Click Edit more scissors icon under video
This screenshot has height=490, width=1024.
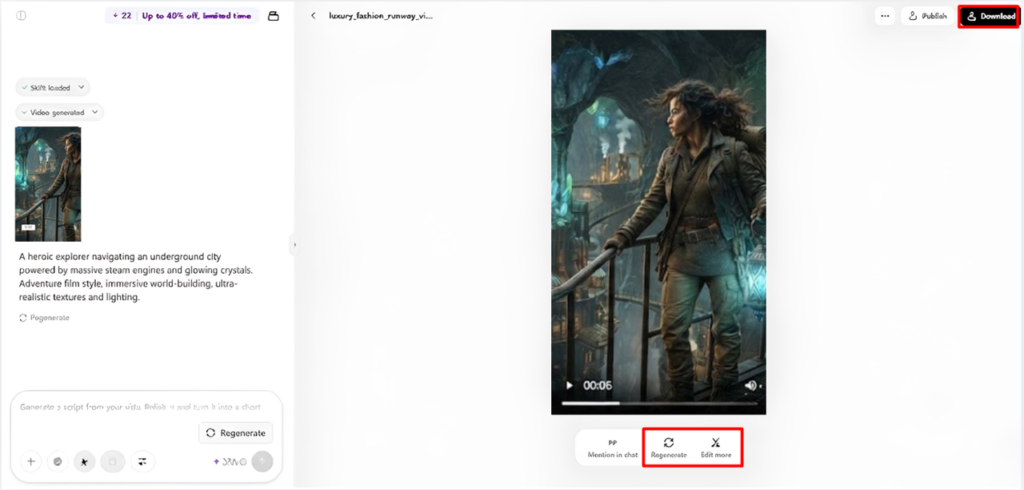(716, 442)
